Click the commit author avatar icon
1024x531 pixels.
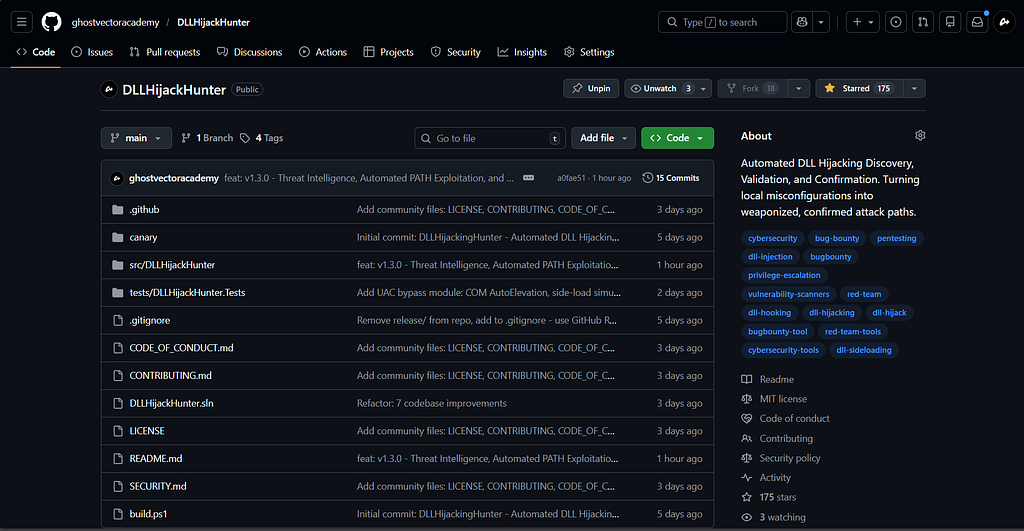click(x=117, y=178)
